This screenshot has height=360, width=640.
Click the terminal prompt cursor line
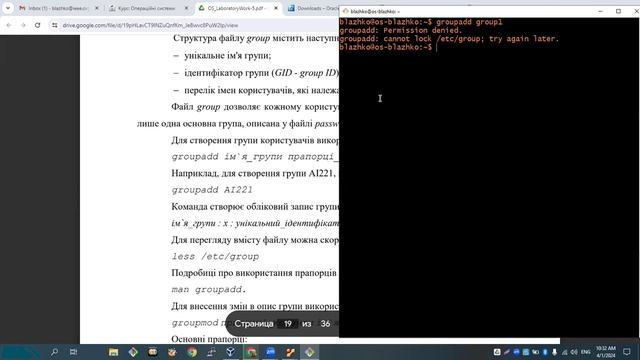(388, 47)
